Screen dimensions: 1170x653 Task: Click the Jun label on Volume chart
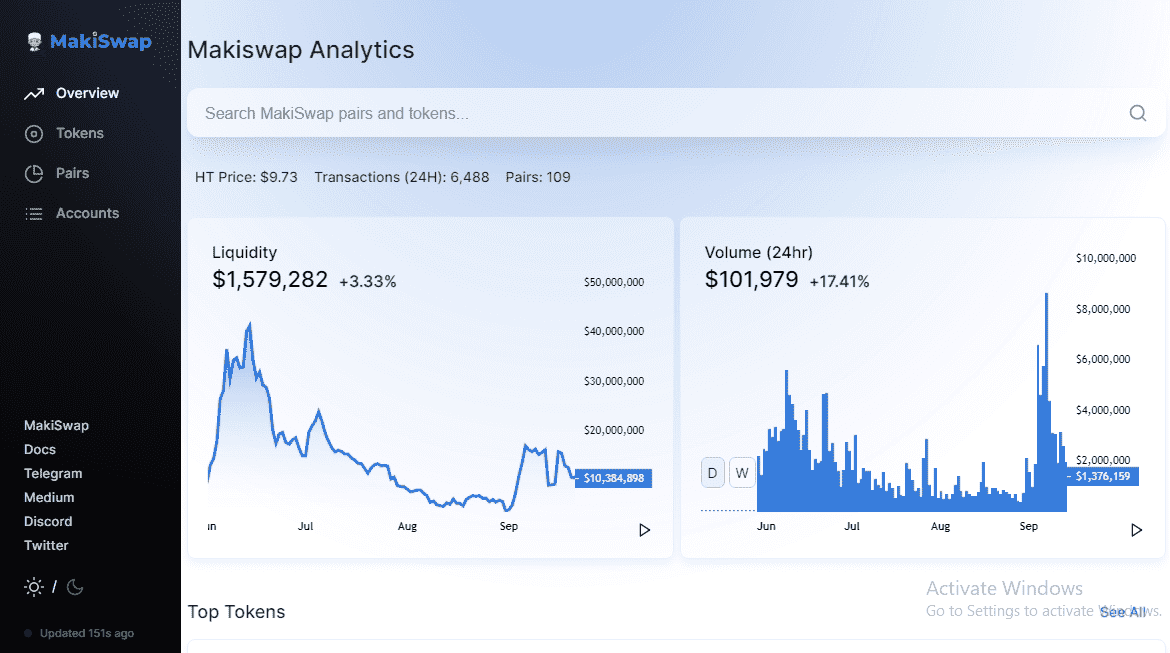click(x=766, y=526)
